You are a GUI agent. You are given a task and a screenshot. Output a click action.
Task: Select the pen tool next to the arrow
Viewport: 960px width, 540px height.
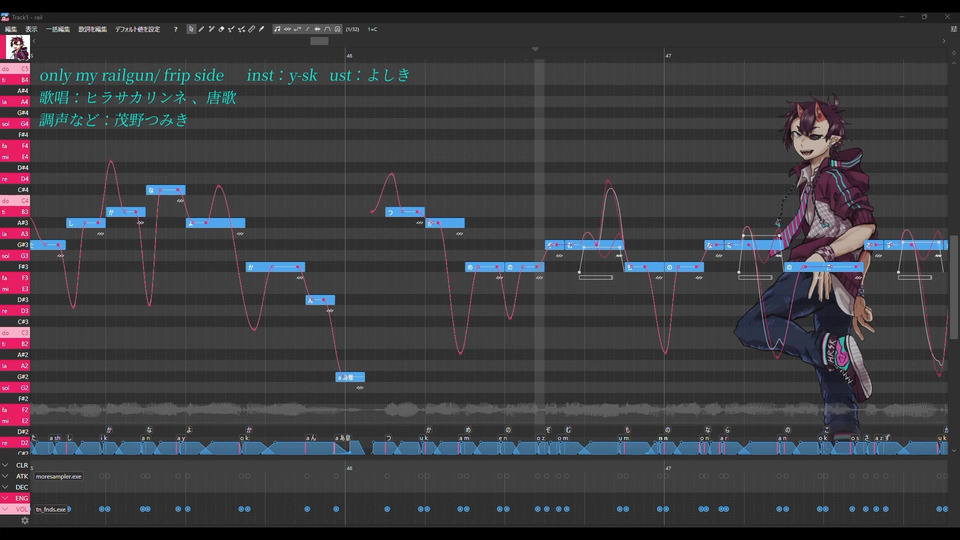pyautogui.click(x=201, y=29)
